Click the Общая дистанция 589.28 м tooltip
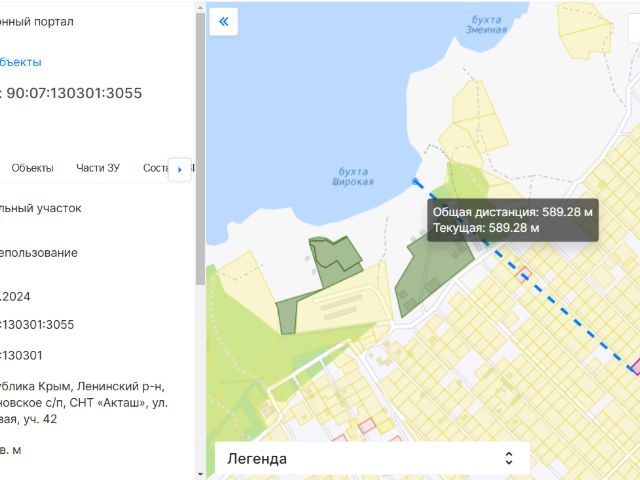The height and width of the screenshot is (480, 640). click(513, 212)
